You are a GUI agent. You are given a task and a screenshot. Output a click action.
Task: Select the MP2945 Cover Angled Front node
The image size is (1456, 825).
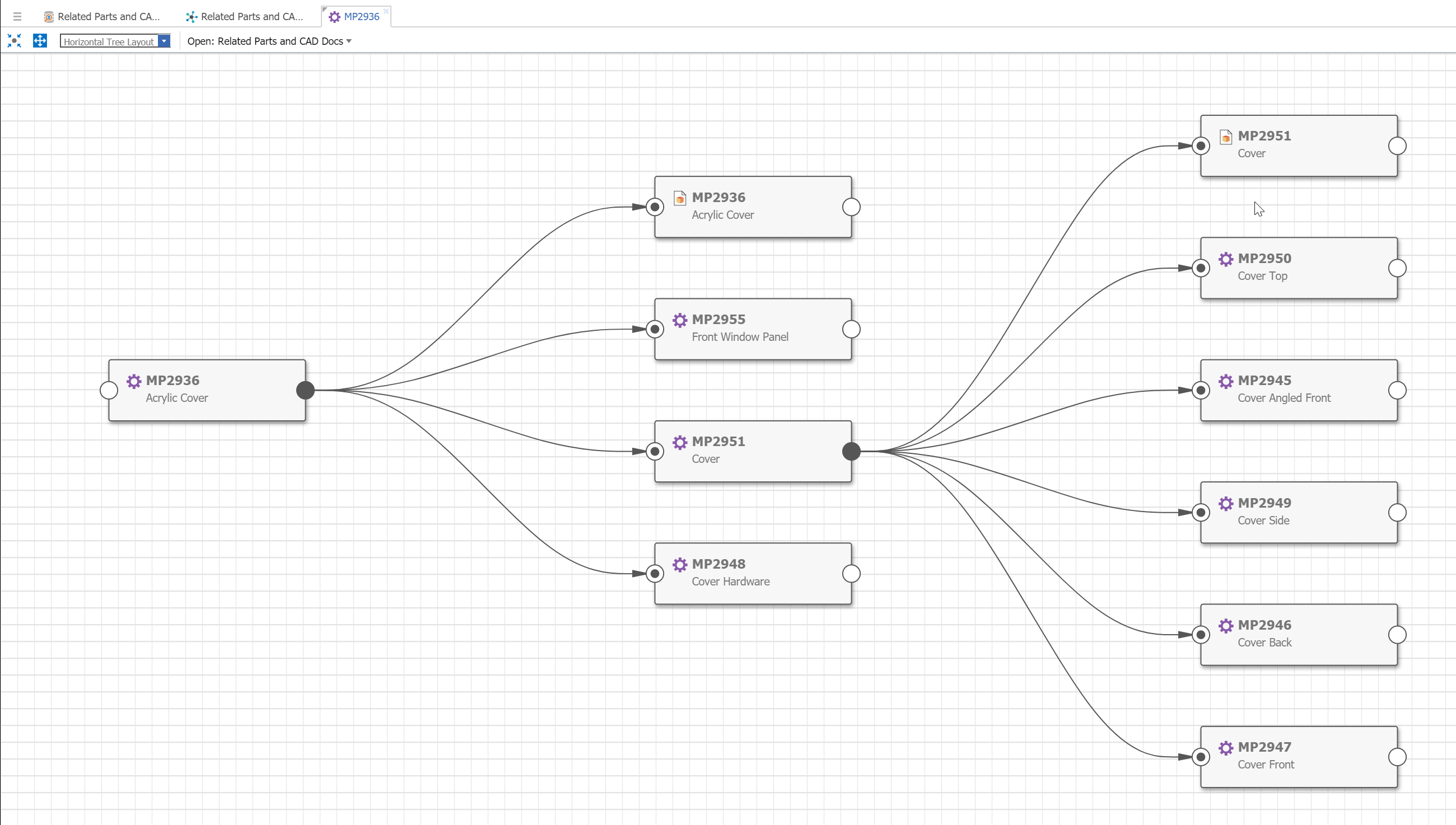click(1299, 391)
